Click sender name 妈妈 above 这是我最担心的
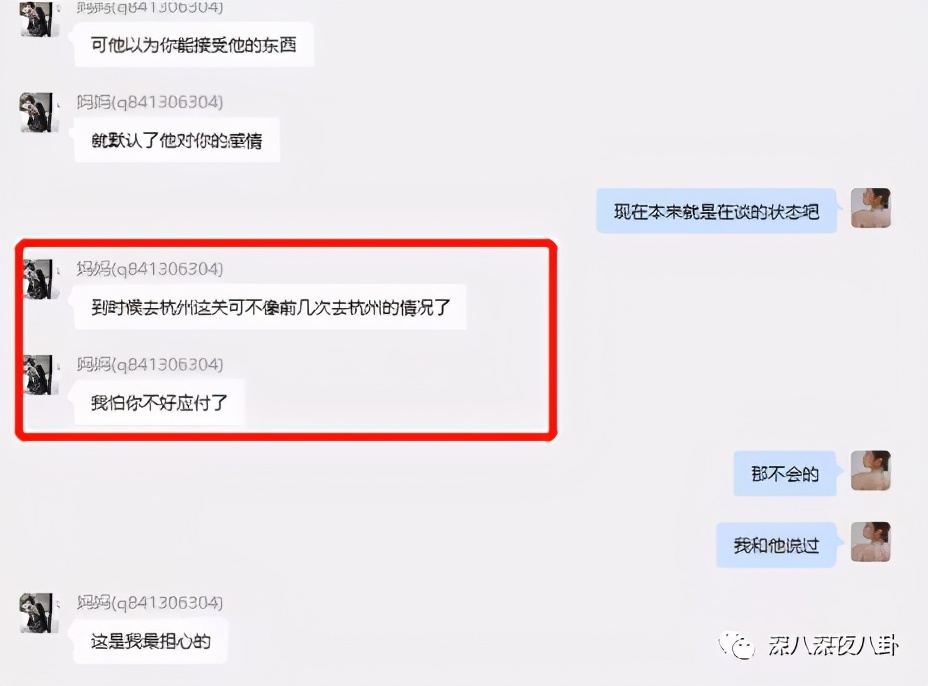 [94, 603]
